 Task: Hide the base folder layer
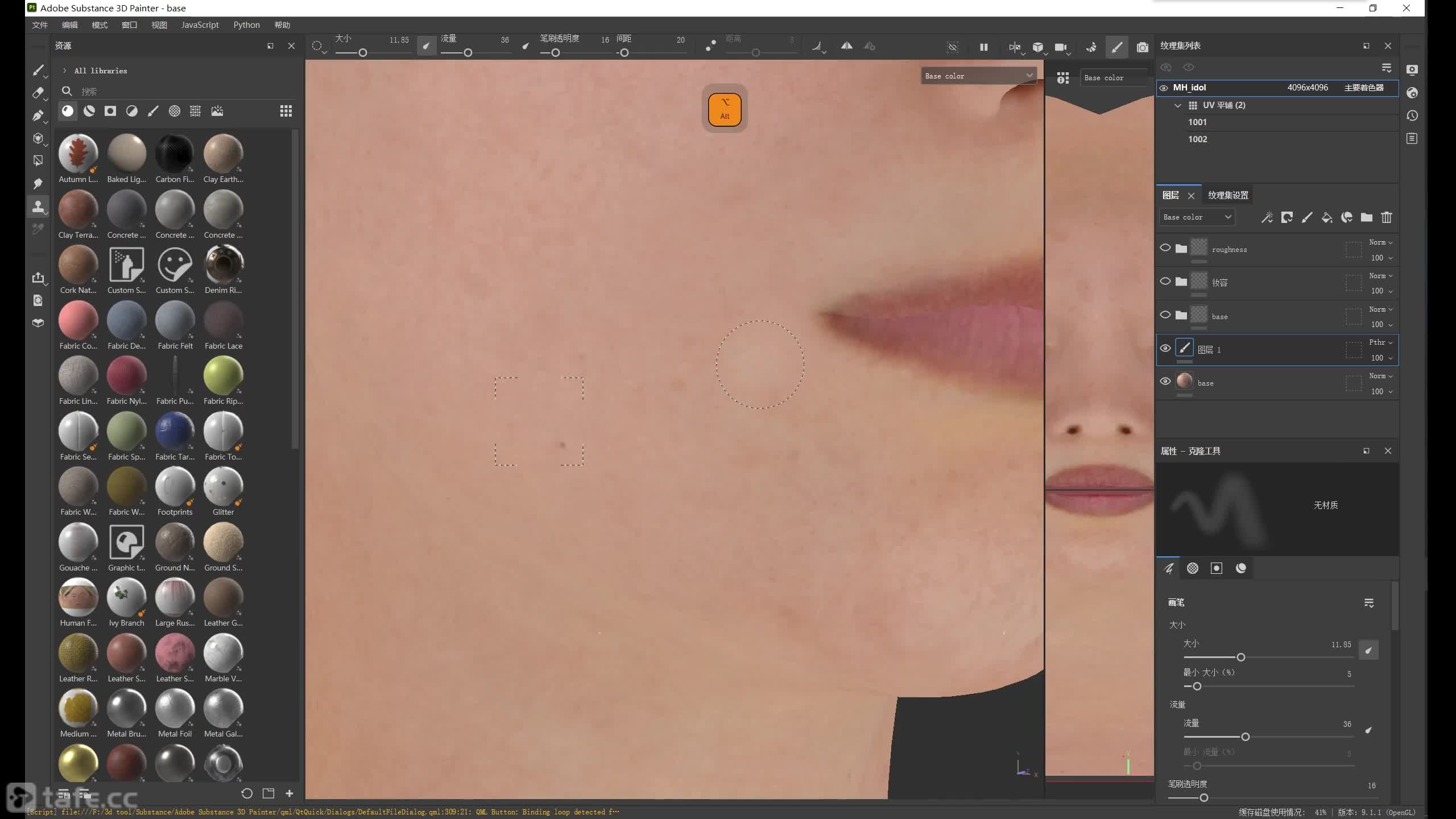click(x=1165, y=315)
